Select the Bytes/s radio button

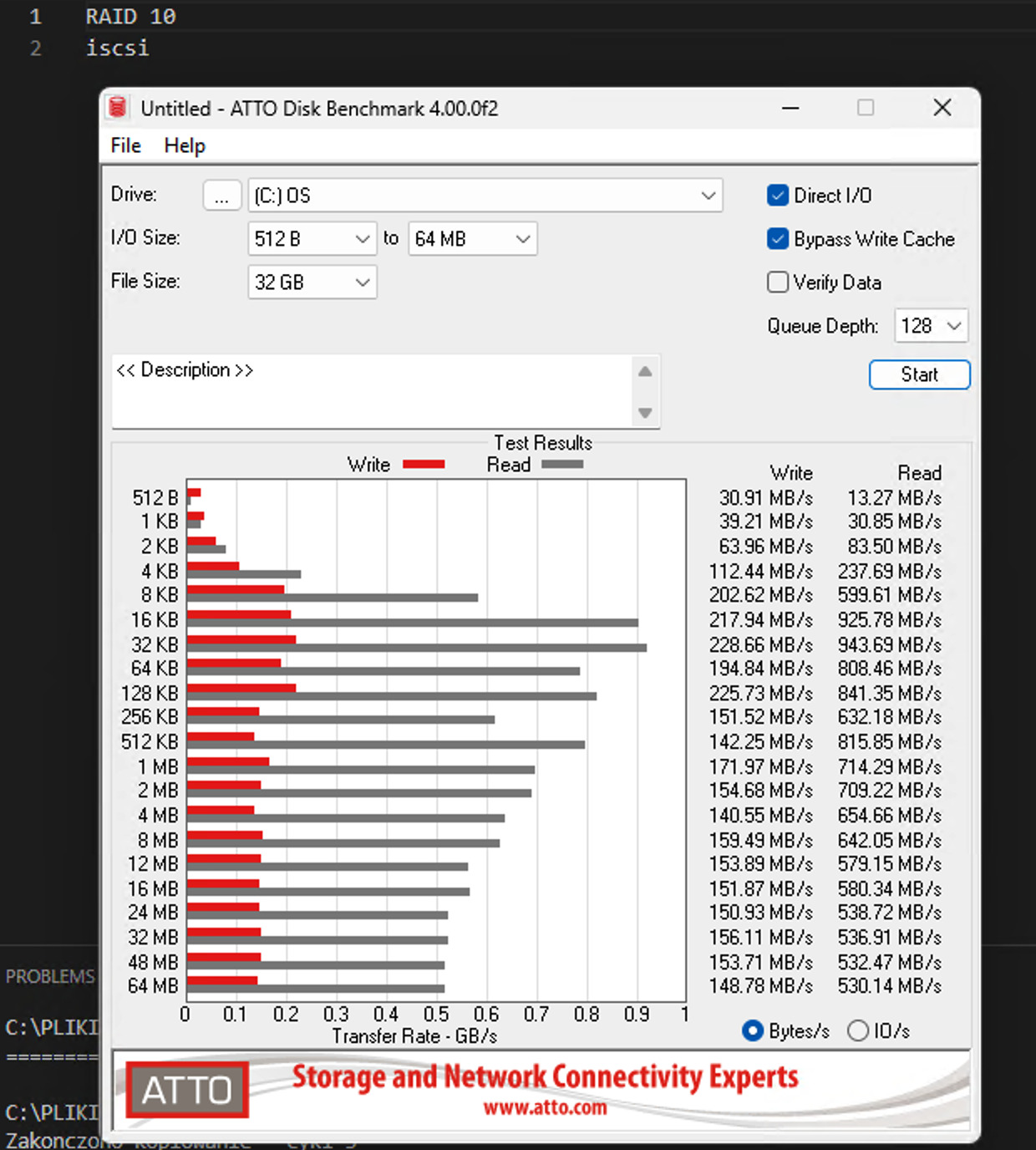click(753, 1031)
